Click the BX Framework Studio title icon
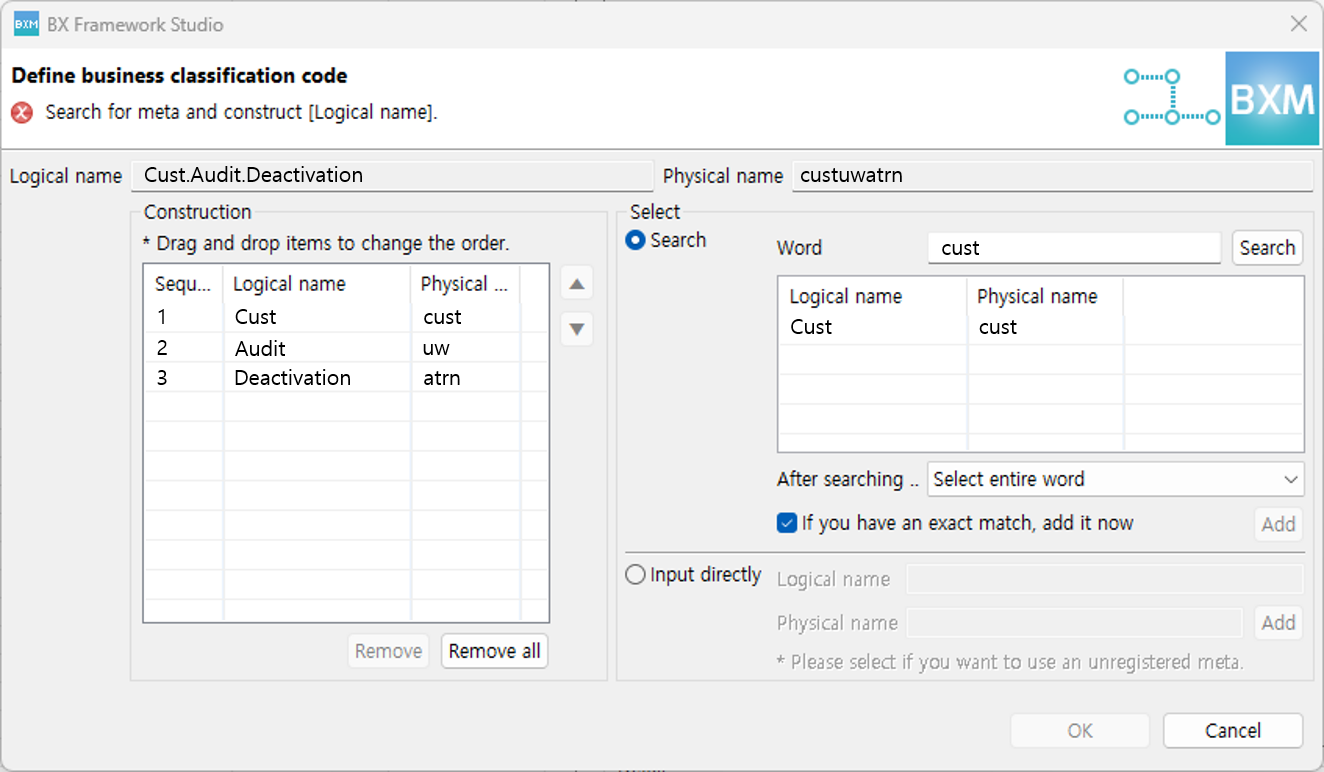Viewport: 1324px width, 772px height. coord(26,24)
